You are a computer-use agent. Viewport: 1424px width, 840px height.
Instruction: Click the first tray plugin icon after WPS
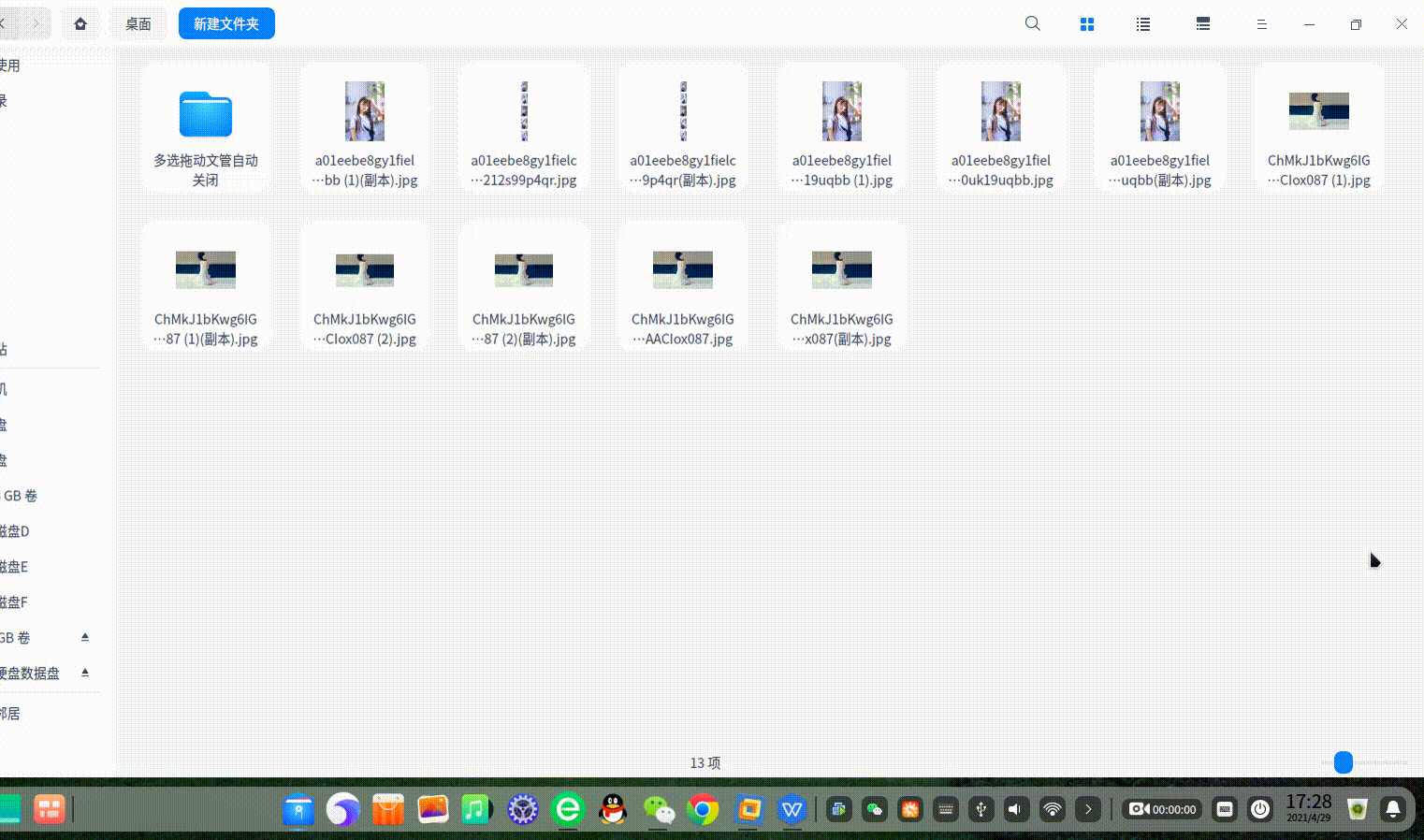coord(839,809)
